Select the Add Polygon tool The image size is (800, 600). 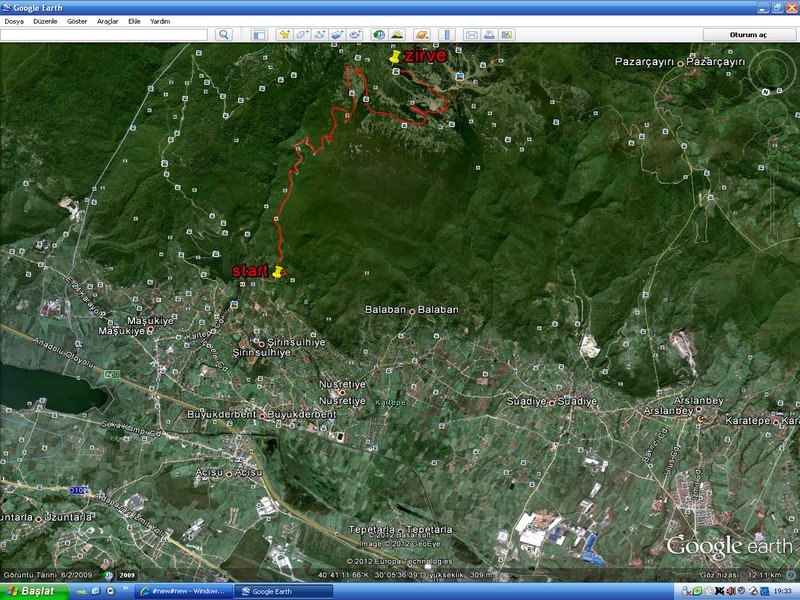[302, 34]
